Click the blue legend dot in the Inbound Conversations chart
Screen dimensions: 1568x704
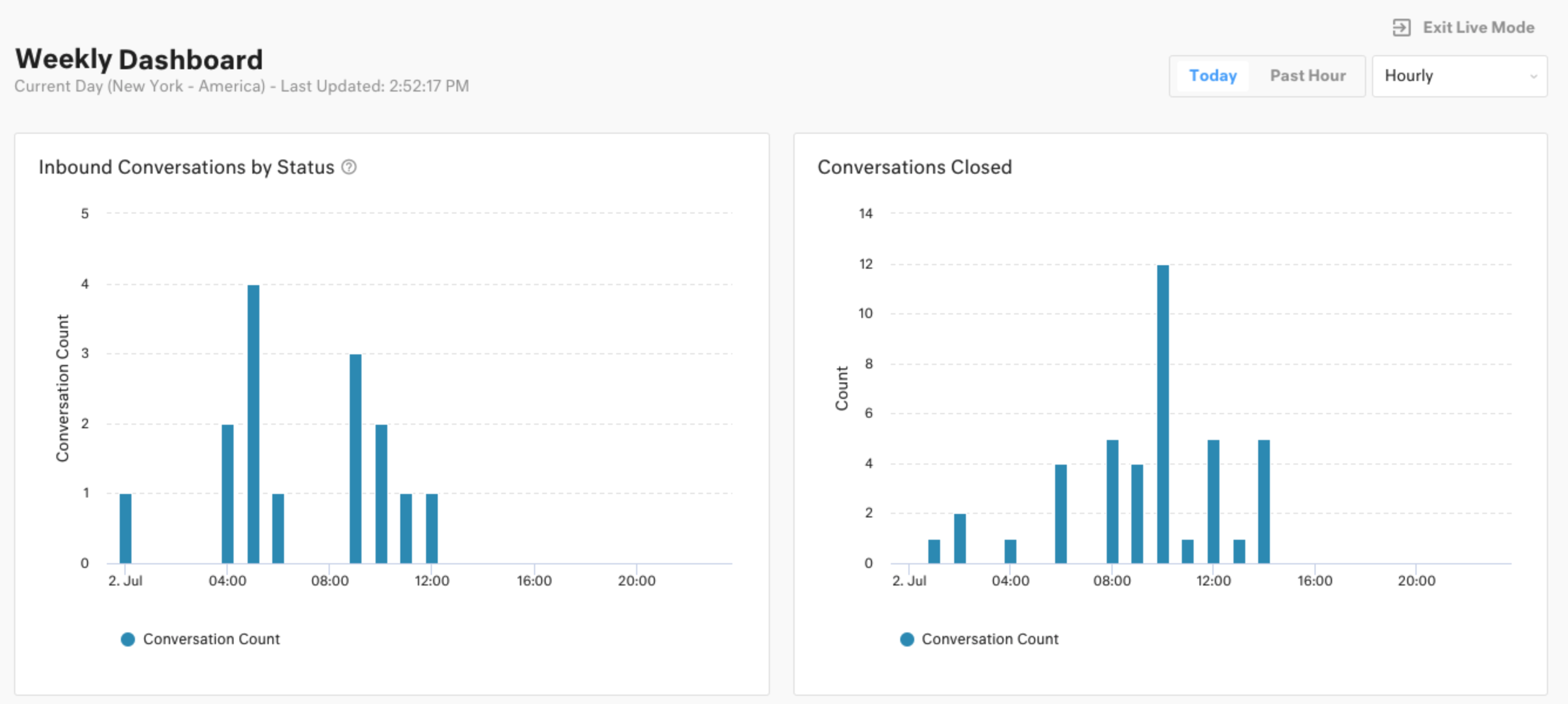128,639
